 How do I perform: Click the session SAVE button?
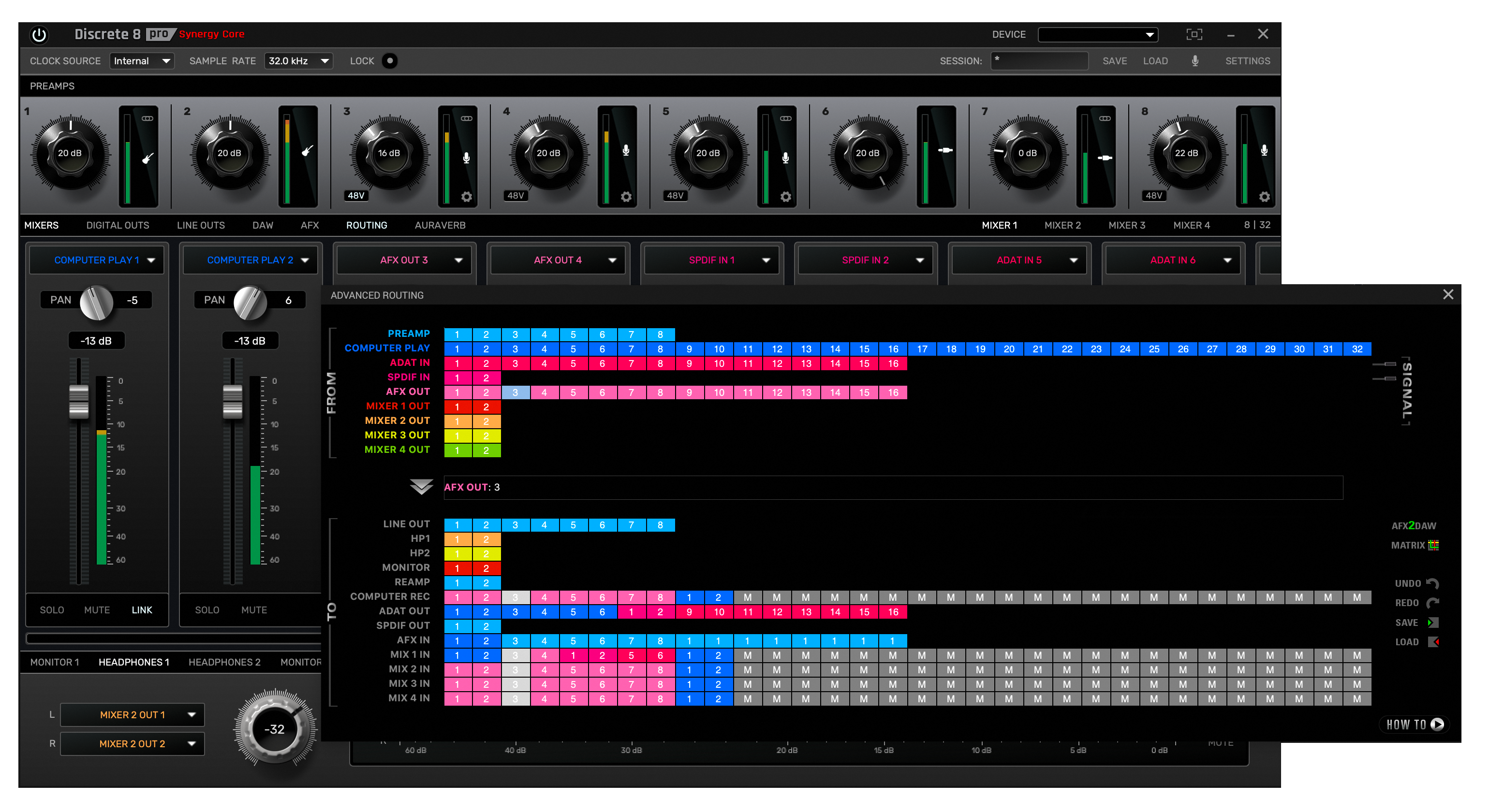point(1115,61)
